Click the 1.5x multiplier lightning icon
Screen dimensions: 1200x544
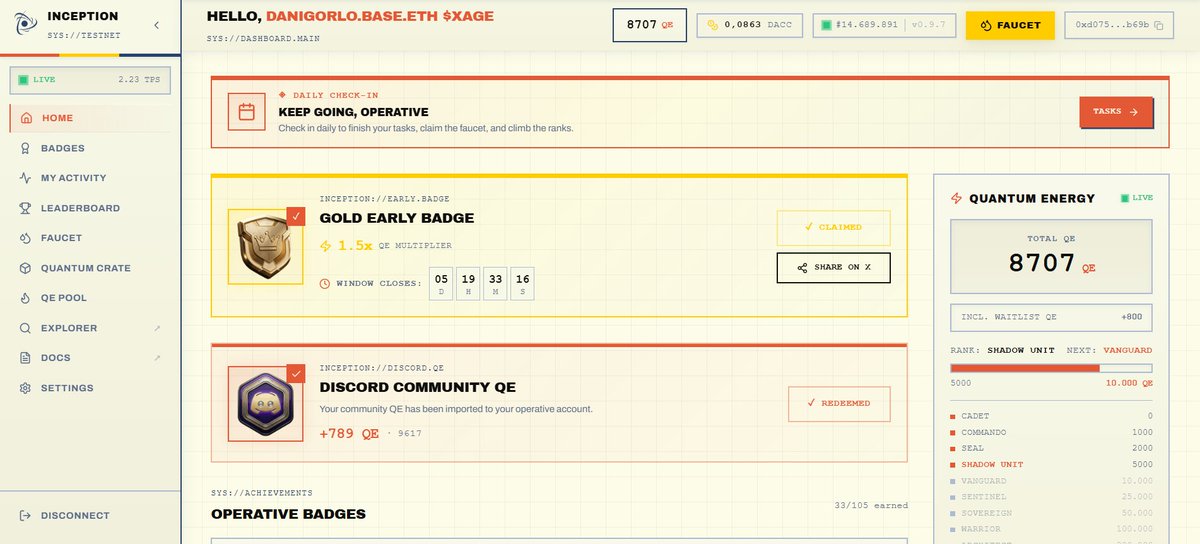(x=325, y=245)
